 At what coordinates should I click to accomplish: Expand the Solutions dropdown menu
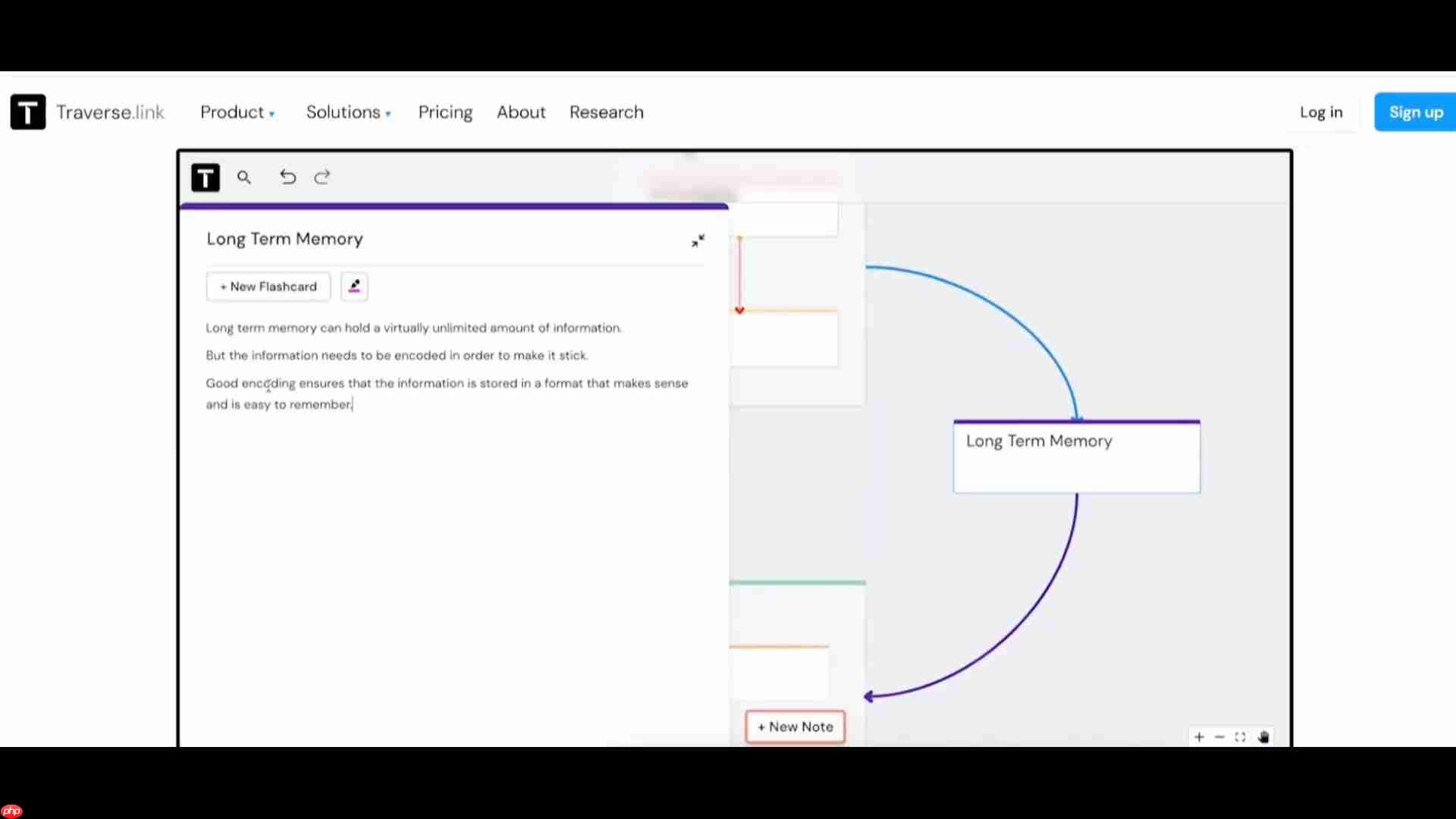(349, 112)
